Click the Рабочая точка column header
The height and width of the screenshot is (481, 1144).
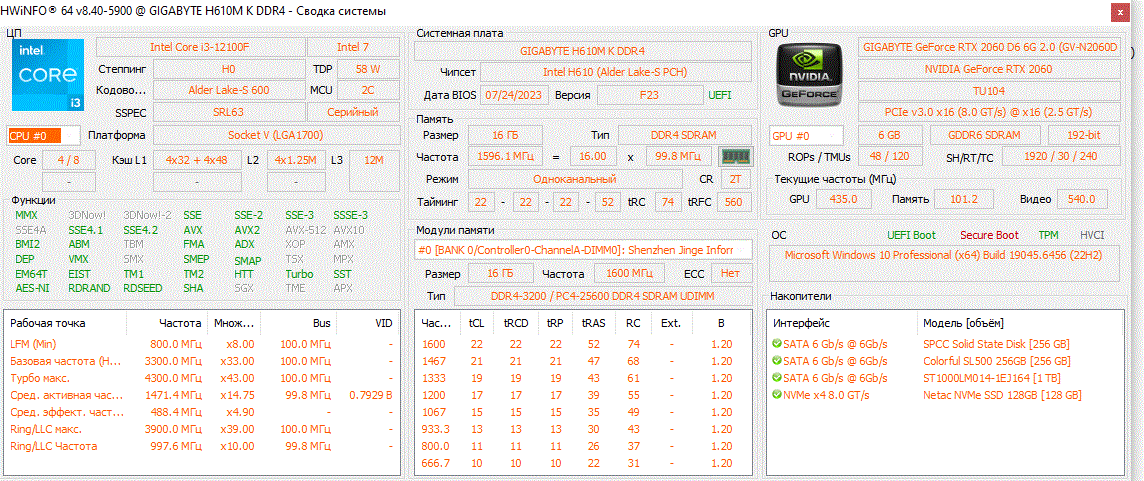66,323
